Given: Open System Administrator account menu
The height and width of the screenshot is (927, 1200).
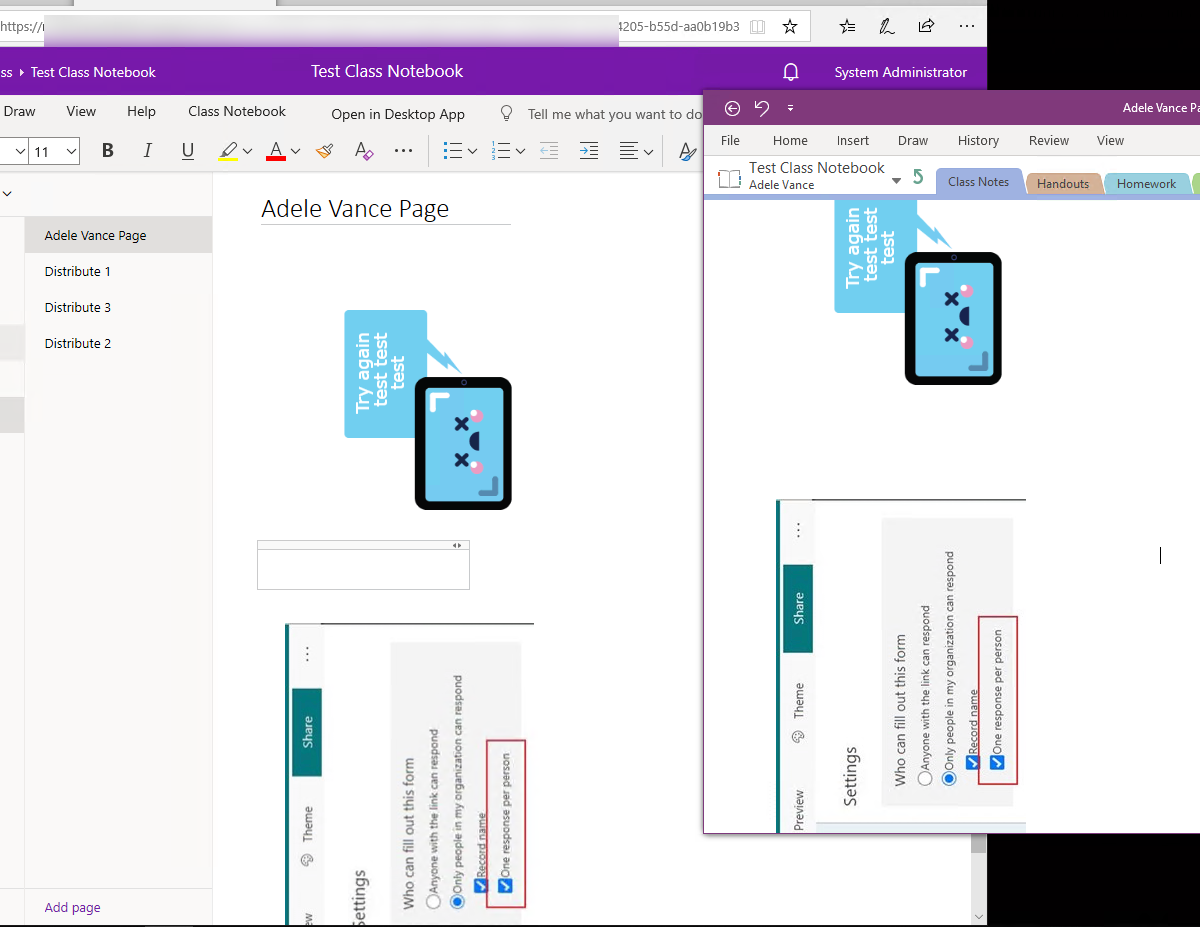Looking at the screenshot, I should point(901,72).
